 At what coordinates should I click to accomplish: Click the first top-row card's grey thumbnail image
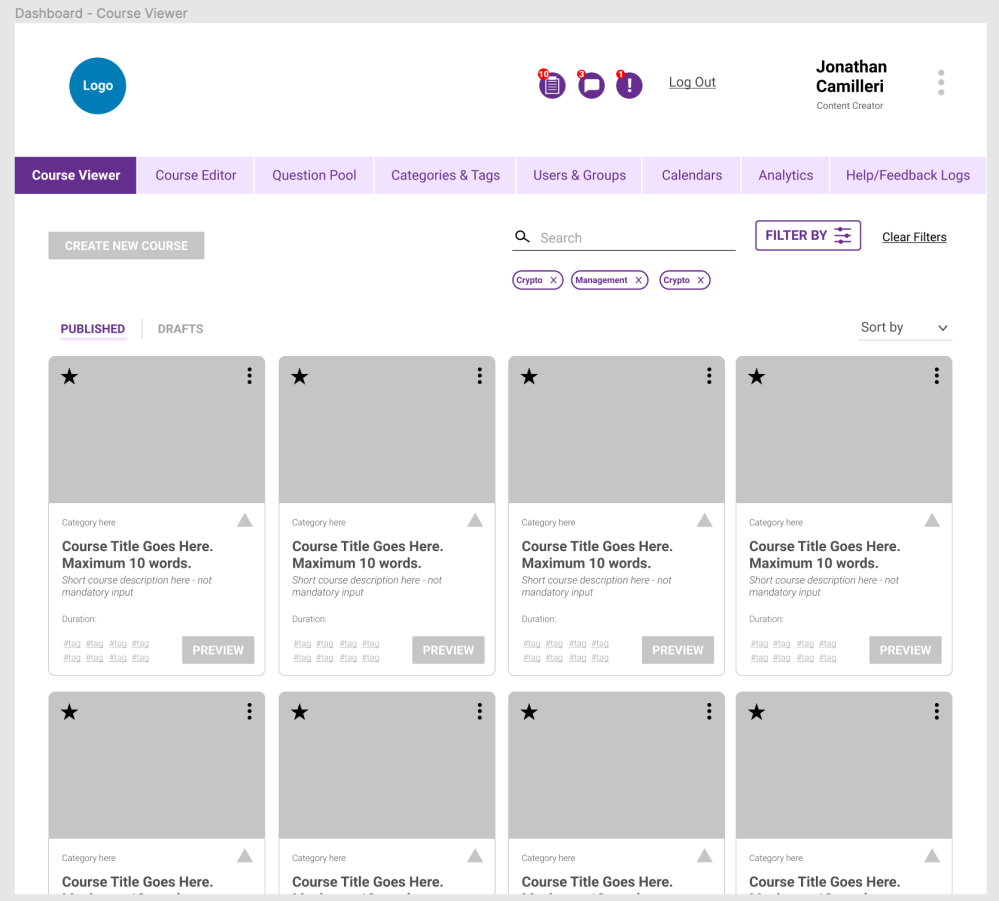[157, 429]
